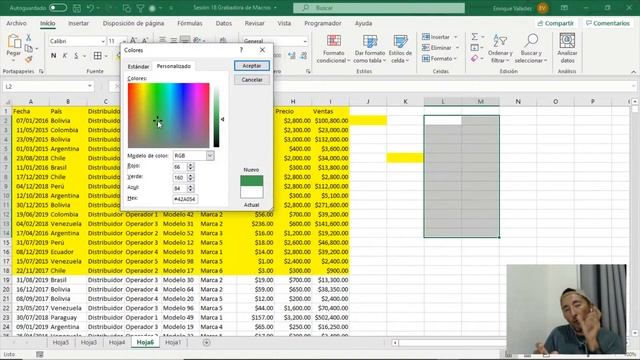Click the filter funnel icon in quick access toolbar

pos(140,8)
